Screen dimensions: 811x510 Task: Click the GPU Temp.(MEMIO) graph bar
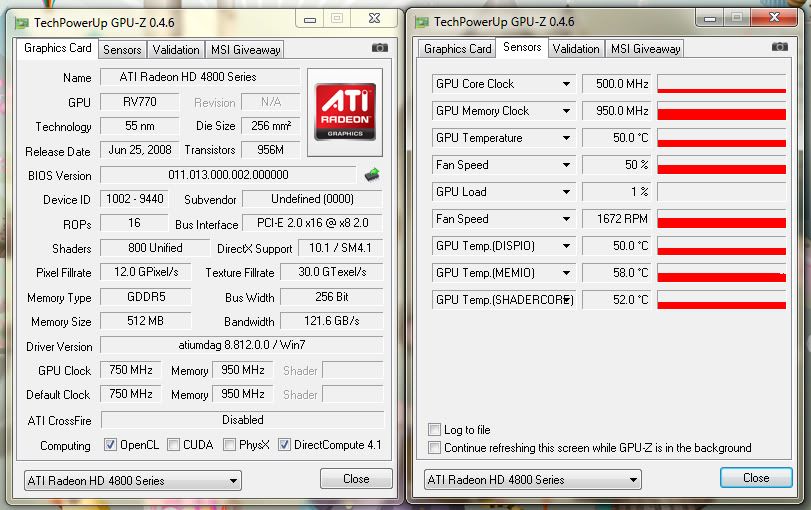coord(722,273)
